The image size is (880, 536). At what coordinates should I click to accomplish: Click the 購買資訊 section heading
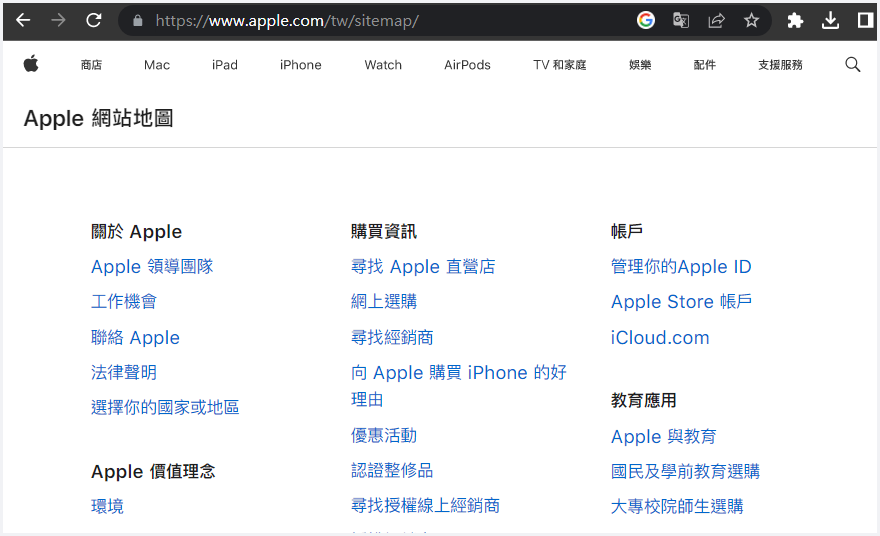(x=384, y=231)
